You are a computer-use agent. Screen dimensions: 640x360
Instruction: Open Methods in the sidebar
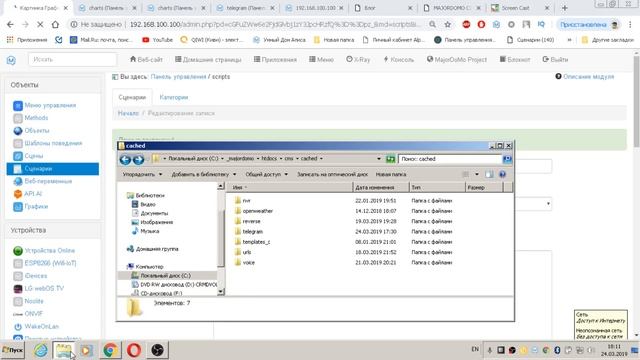coord(36,118)
